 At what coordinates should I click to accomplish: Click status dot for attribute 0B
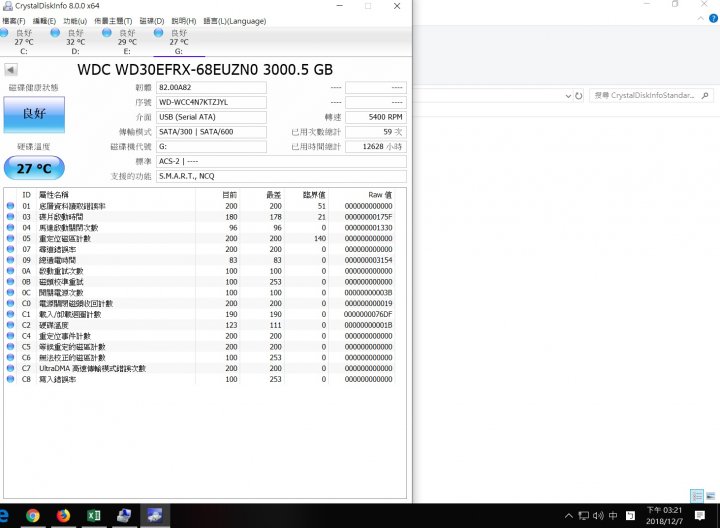pyautogui.click(x=11, y=281)
